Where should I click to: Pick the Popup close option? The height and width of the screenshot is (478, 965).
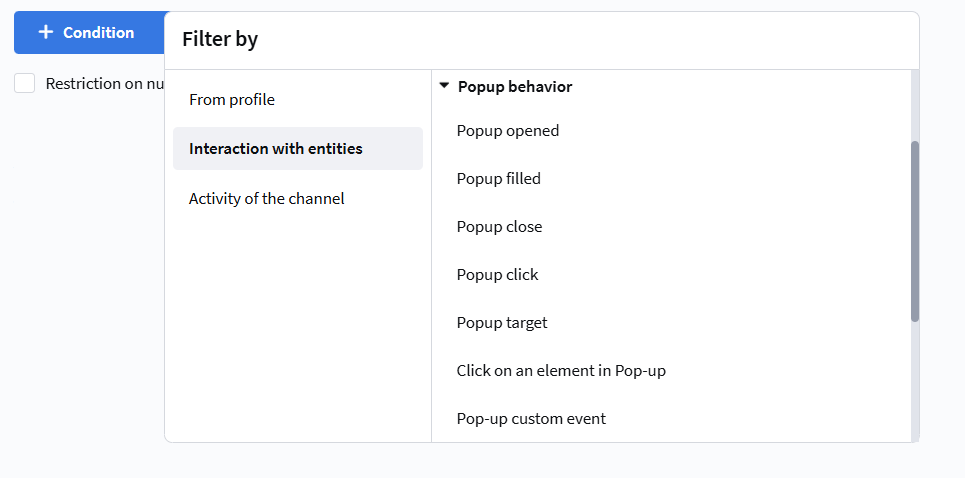point(499,227)
